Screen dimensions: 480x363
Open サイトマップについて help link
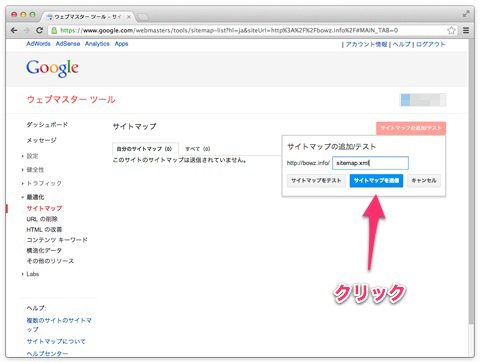pyautogui.click(x=56, y=341)
